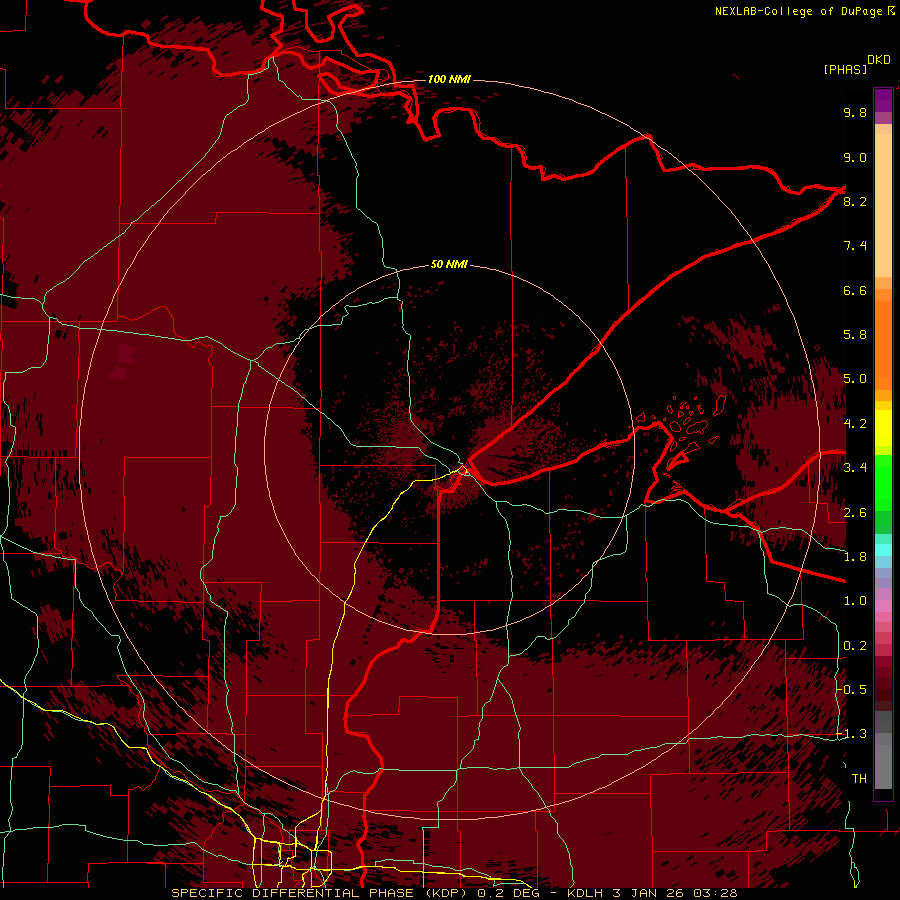Click the TH label on color scale
Screen dimensions: 900x900
pos(859,778)
